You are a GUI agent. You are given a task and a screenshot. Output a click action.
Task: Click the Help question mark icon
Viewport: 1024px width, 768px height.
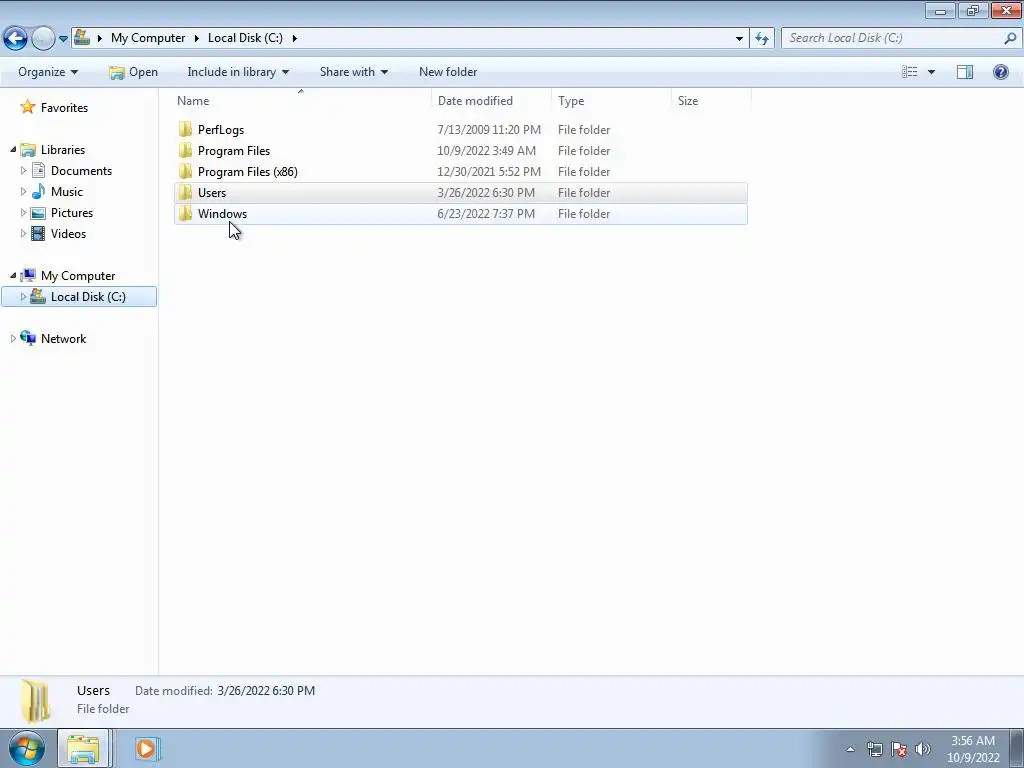point(1000,72)
